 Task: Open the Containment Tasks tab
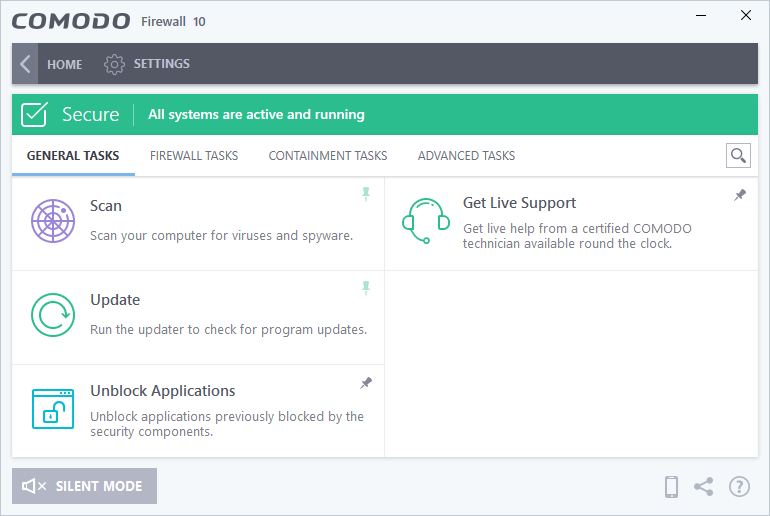click(x=328, y=156)
